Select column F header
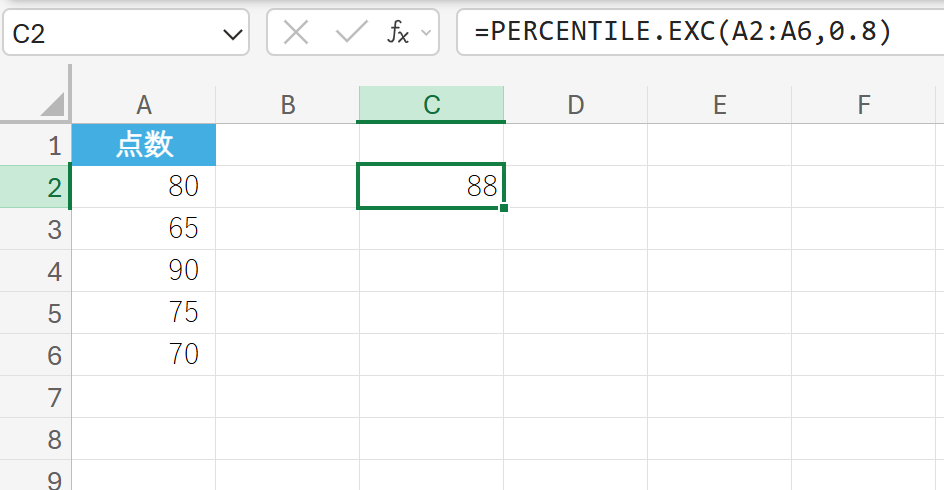 (863, 104)
